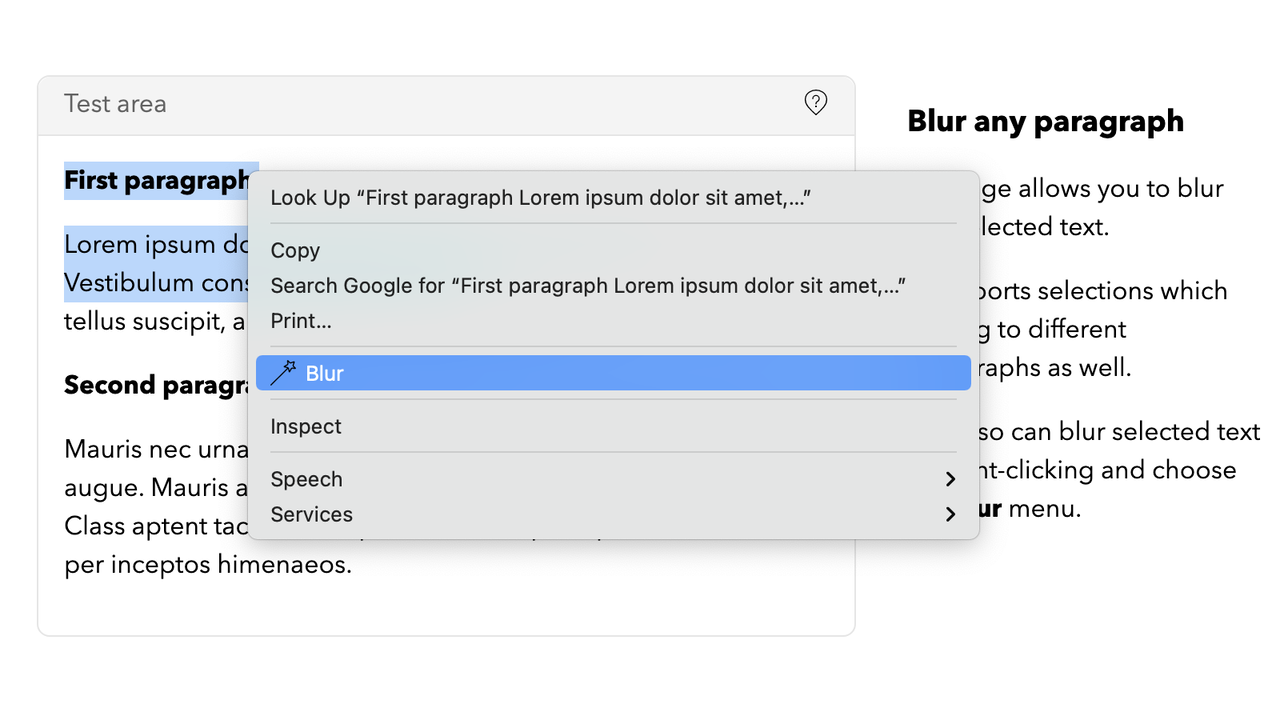The image size is (1280, 720).
Task: Click the "Mauris nec urna" text line
Action: [155, 449]
